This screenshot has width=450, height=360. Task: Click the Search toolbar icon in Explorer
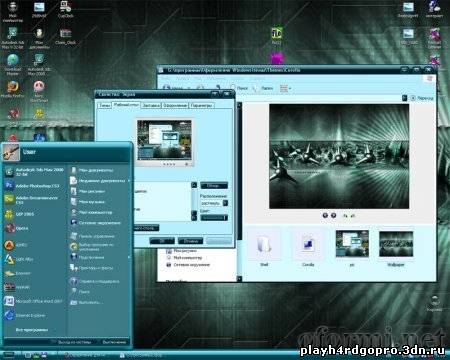coord(239,88)
